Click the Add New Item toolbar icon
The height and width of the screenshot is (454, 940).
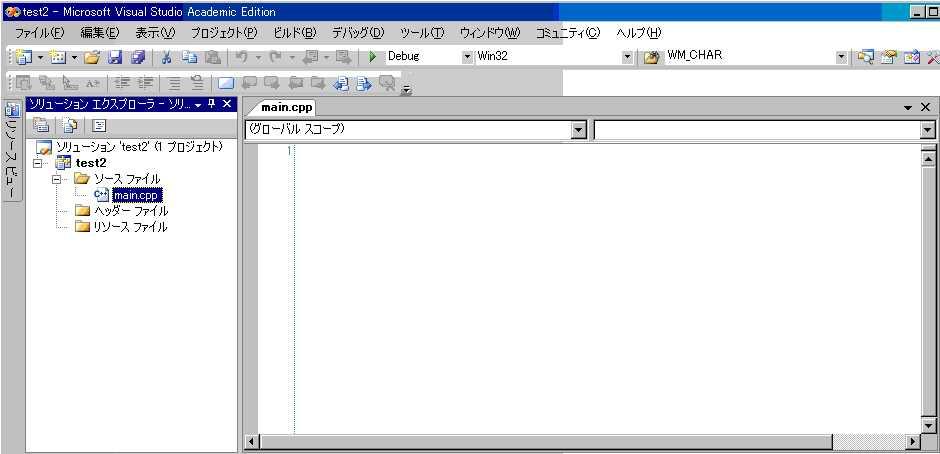point(58,57)
